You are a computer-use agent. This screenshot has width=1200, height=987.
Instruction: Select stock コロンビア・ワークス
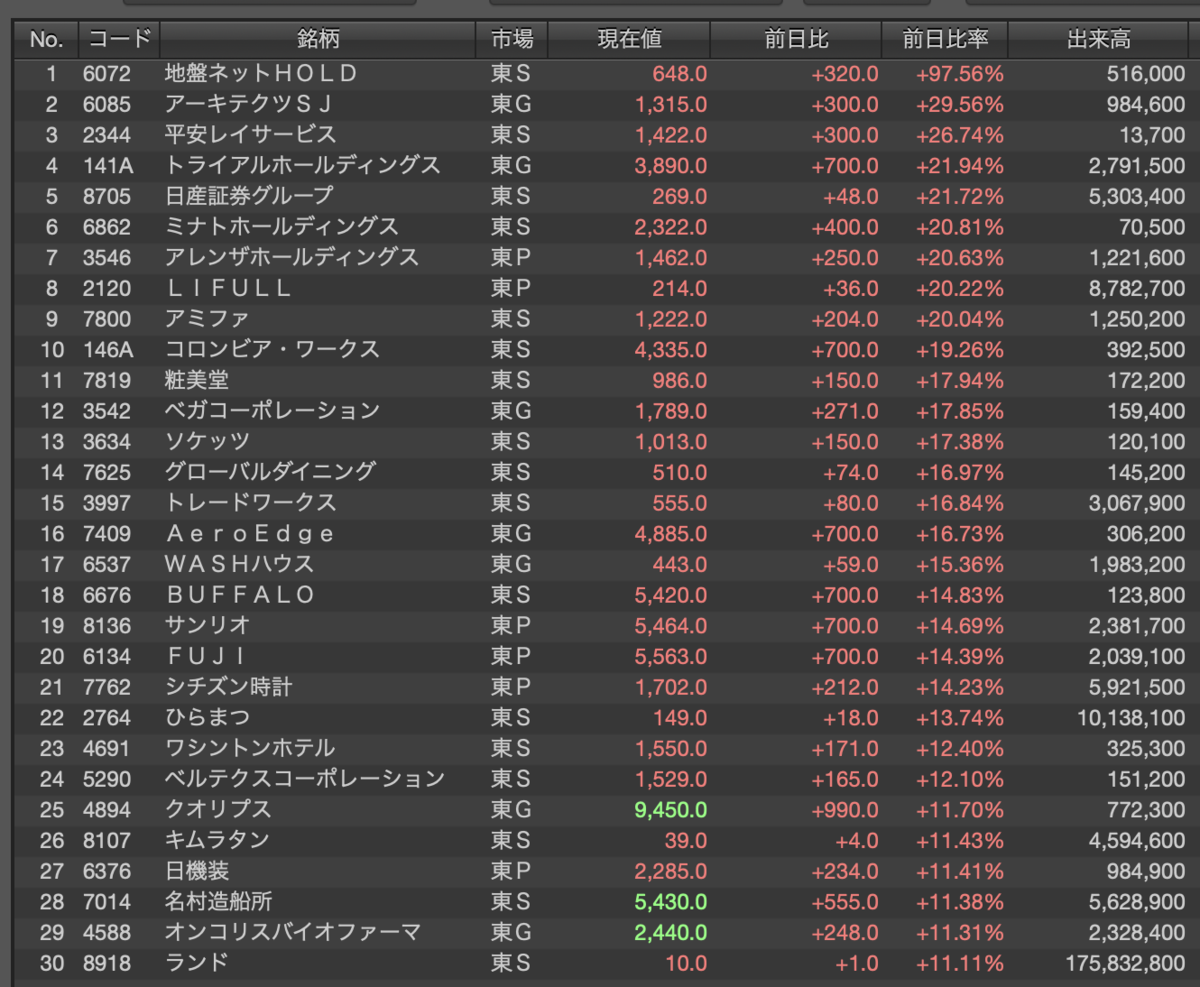(x=272, y=350)
